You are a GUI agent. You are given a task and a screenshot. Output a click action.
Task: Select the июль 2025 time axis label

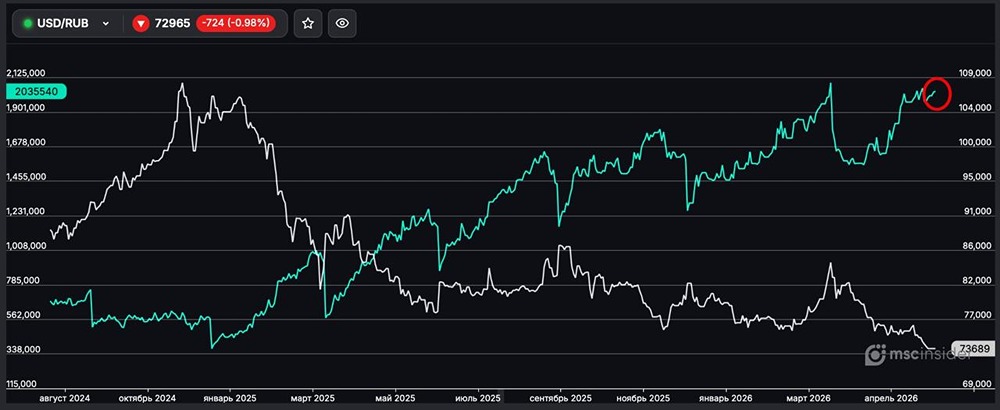[478, 398]
